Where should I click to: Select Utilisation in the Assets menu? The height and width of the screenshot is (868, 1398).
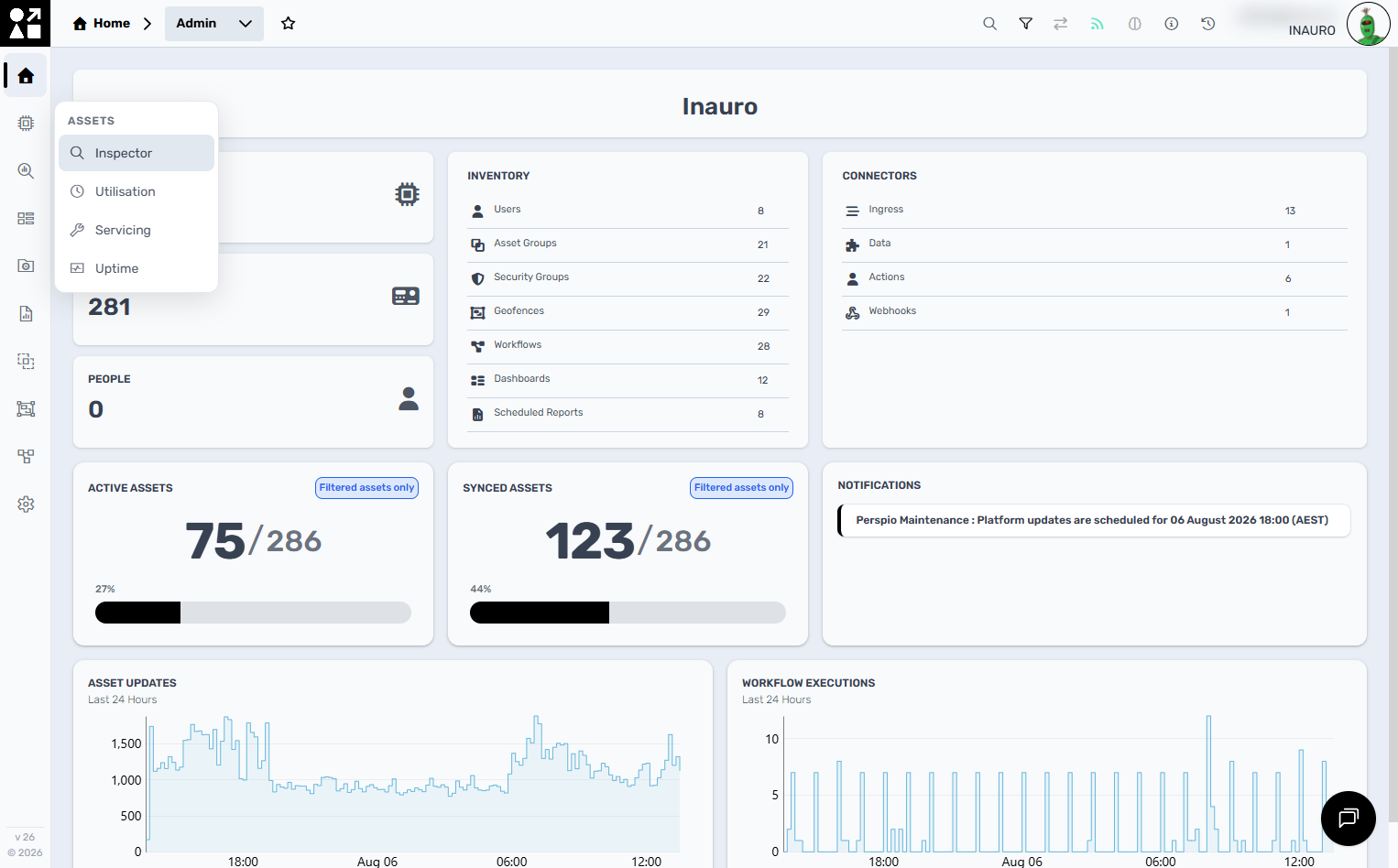pyautogui.click(x=137, y=191)
